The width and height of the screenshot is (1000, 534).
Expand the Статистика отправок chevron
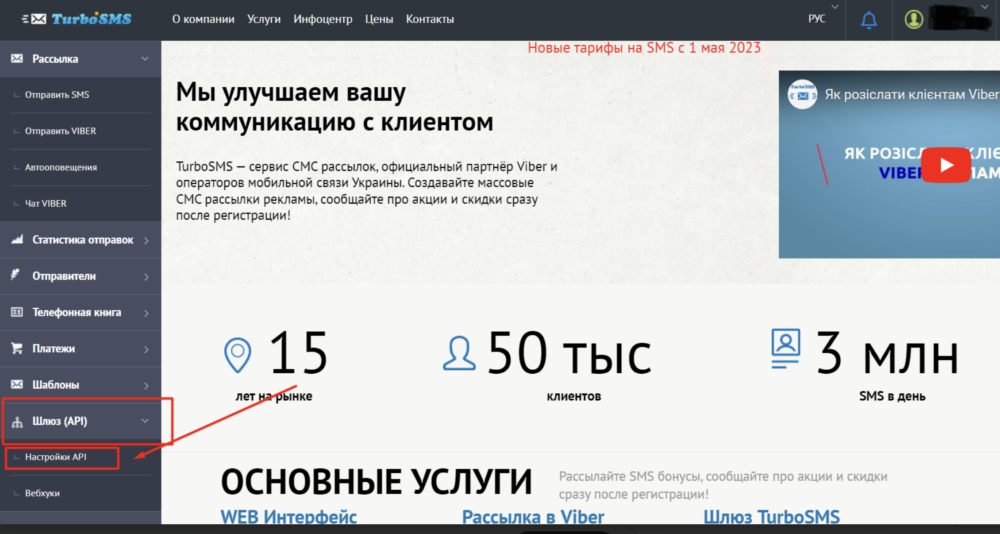pyautogui.click(x=146, y=241)
